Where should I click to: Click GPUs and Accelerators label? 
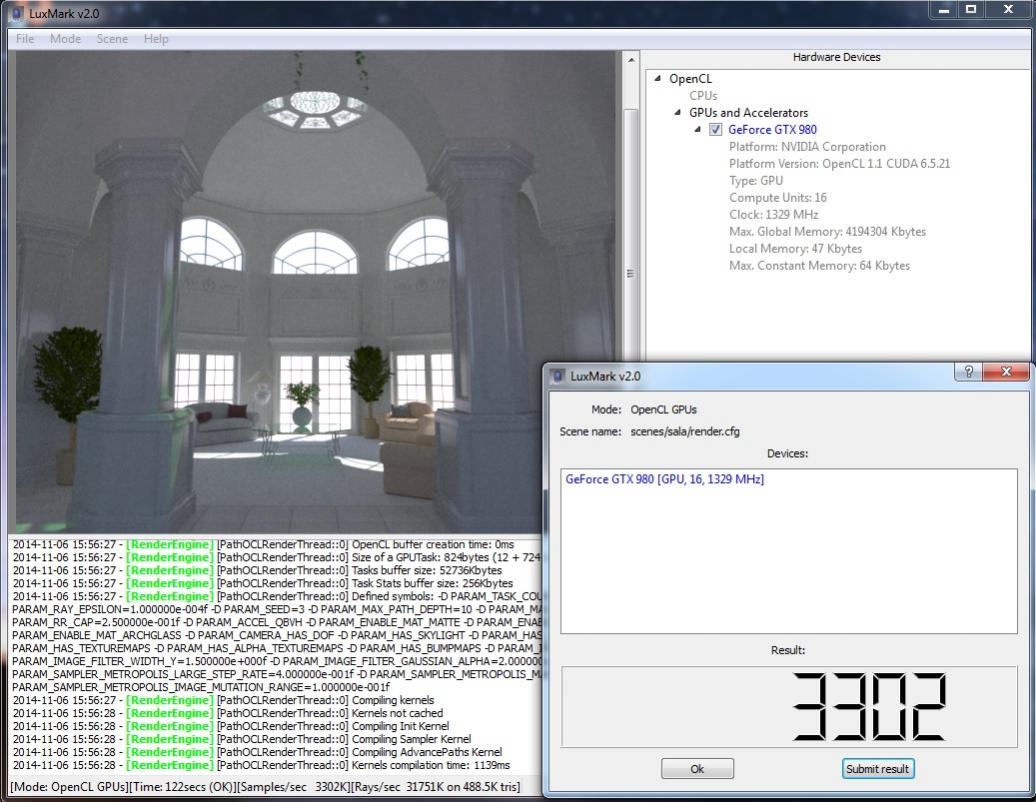(x=749, y=112)
